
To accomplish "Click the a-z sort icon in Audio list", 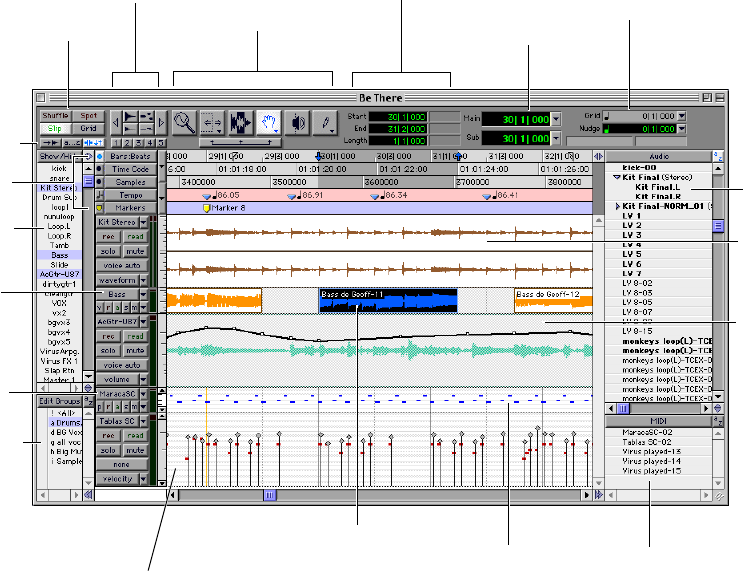I will pos(718,157).
